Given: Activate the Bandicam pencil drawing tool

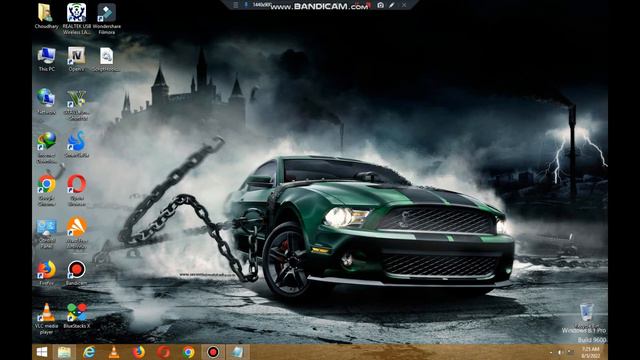Looking at the screenshot, I should tap(391, 5).
